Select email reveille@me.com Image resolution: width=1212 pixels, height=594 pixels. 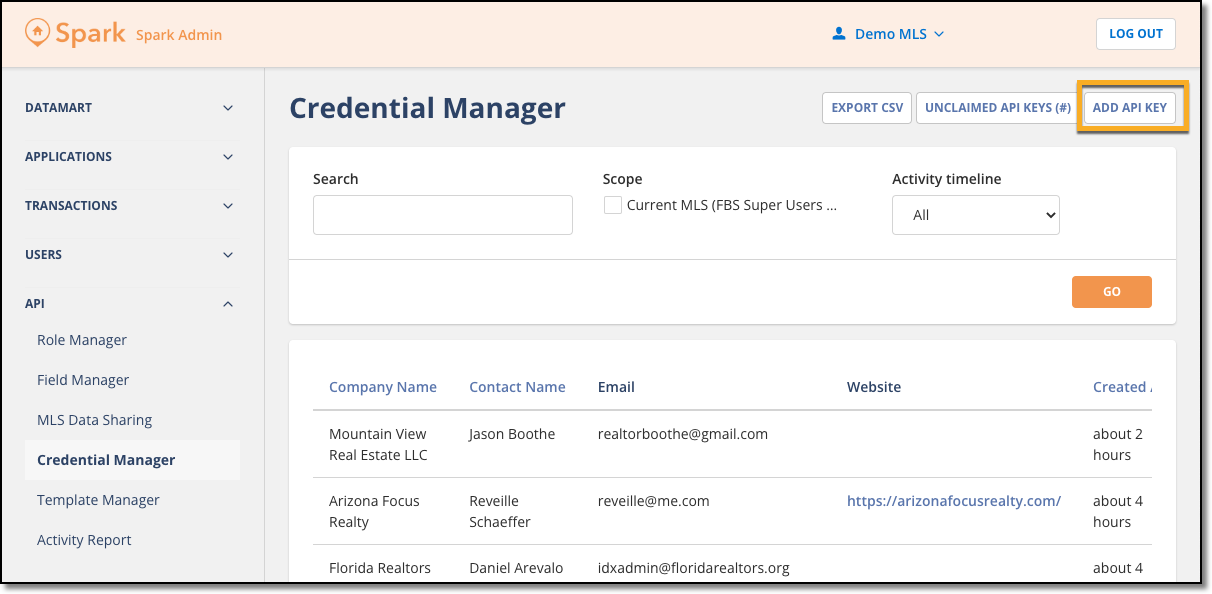click(654, 501)
